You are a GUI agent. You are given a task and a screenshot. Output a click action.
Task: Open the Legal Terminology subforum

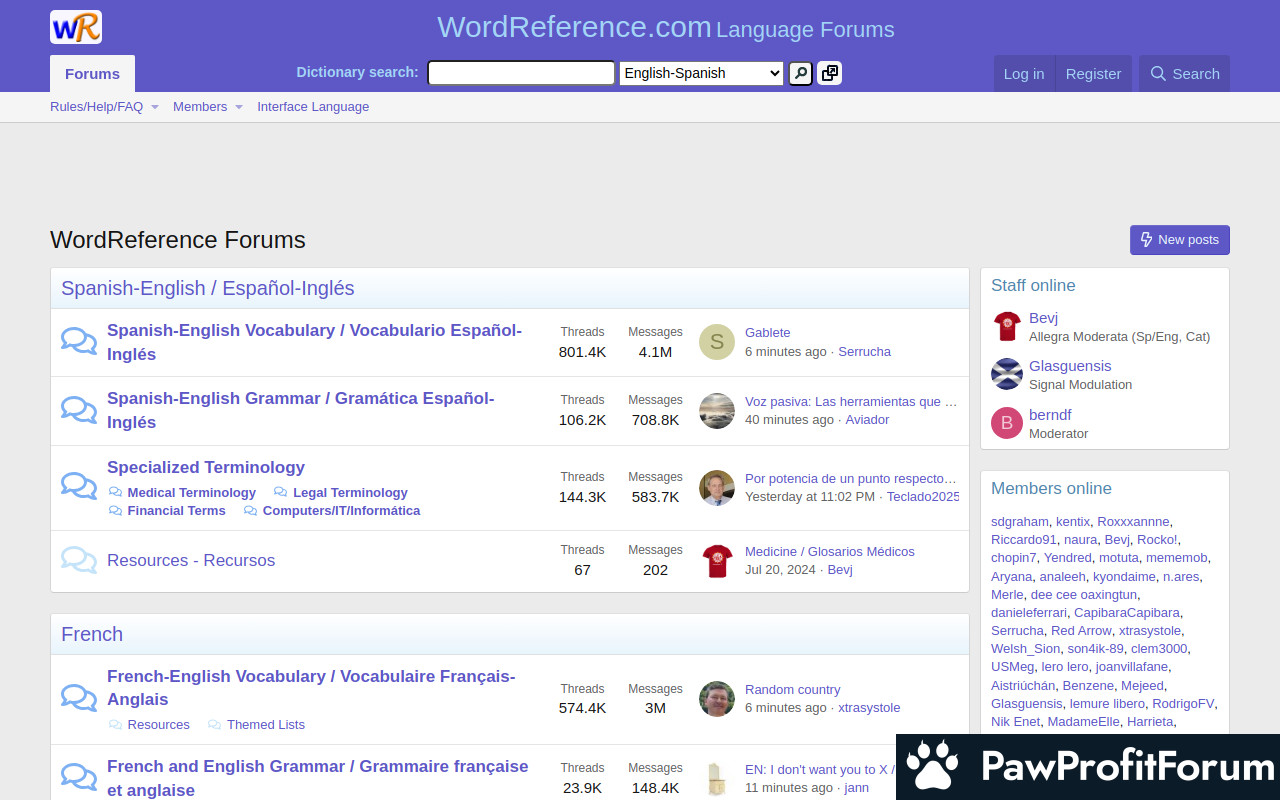[x=350, y=492]
